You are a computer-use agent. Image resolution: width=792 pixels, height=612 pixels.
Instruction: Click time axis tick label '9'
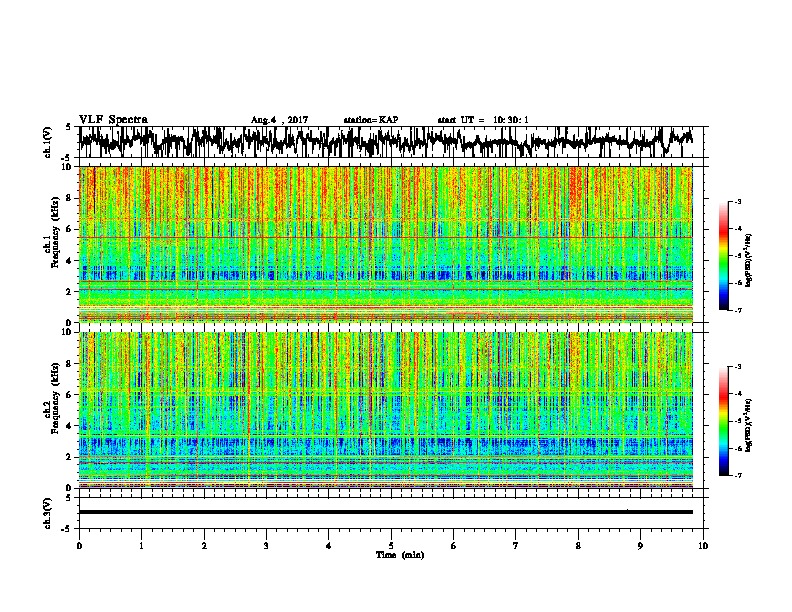coord(640,546)
